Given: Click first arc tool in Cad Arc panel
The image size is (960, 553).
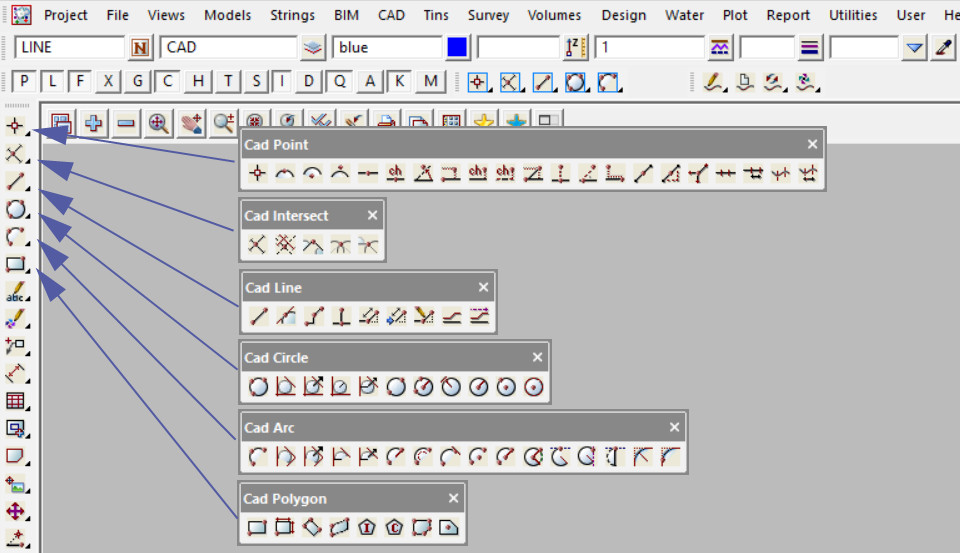Looking at the screenshot, I should tap(257, 457).
